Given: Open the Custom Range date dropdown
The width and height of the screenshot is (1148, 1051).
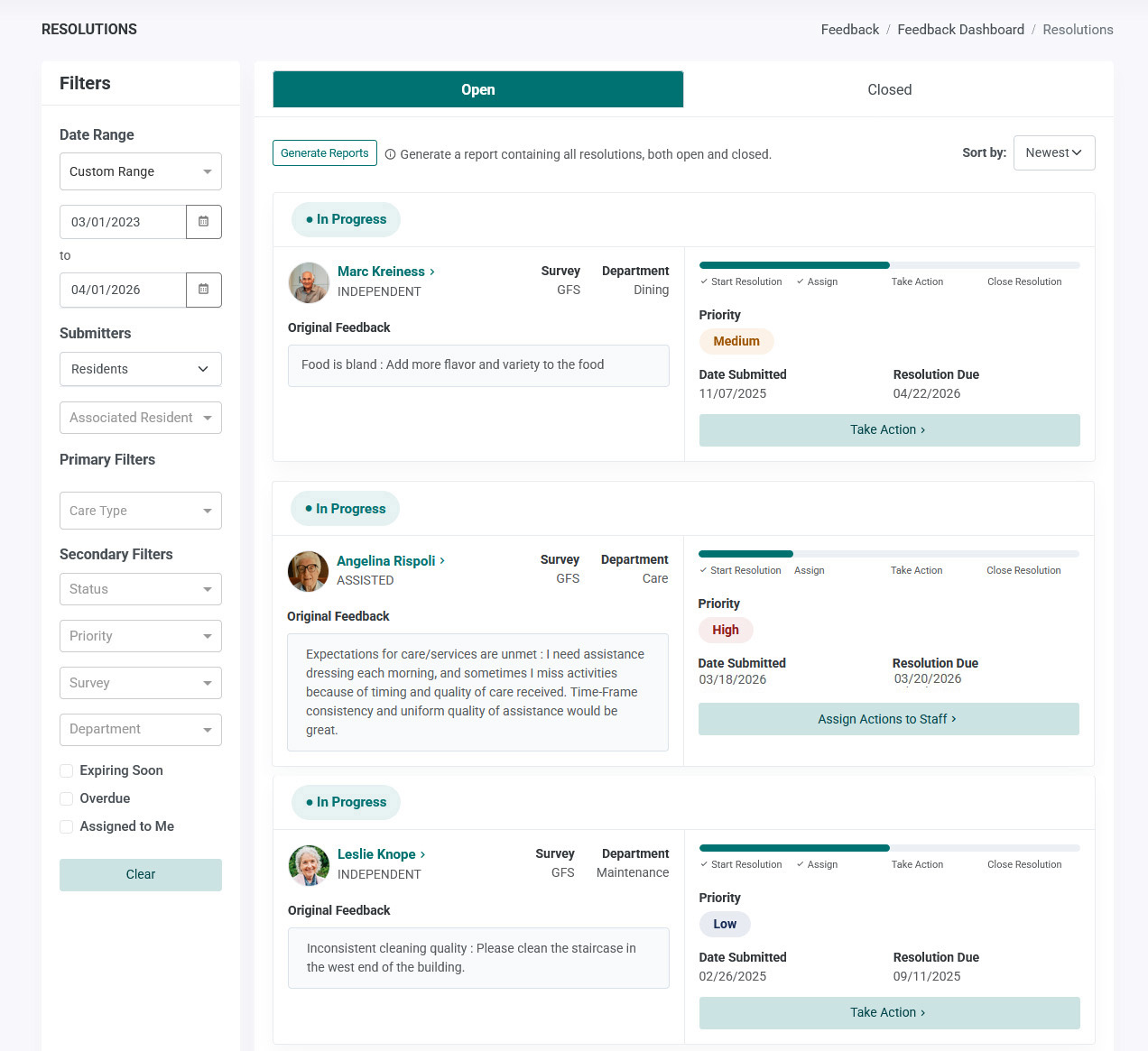Looking at the screenshot, I should pyautogui.click(x=141, y=171).
